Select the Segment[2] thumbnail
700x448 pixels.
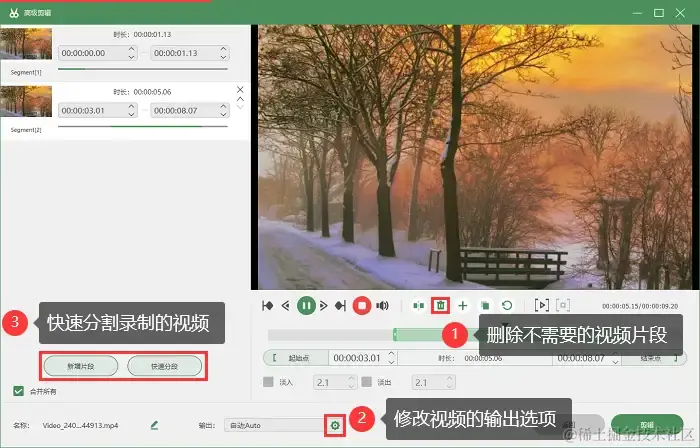(26, 101)
